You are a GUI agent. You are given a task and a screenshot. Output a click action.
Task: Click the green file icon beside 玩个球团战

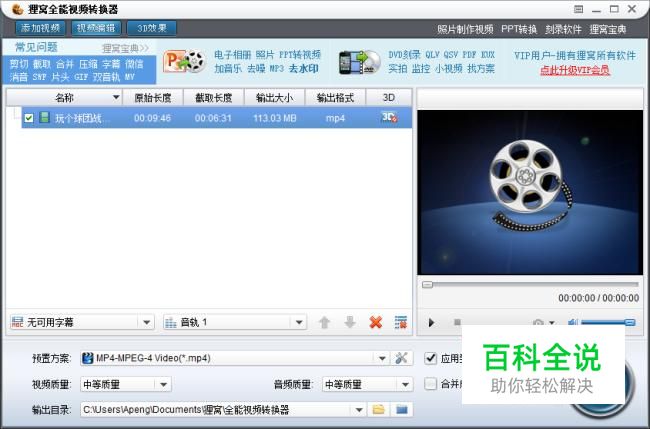tap(44, 117)
